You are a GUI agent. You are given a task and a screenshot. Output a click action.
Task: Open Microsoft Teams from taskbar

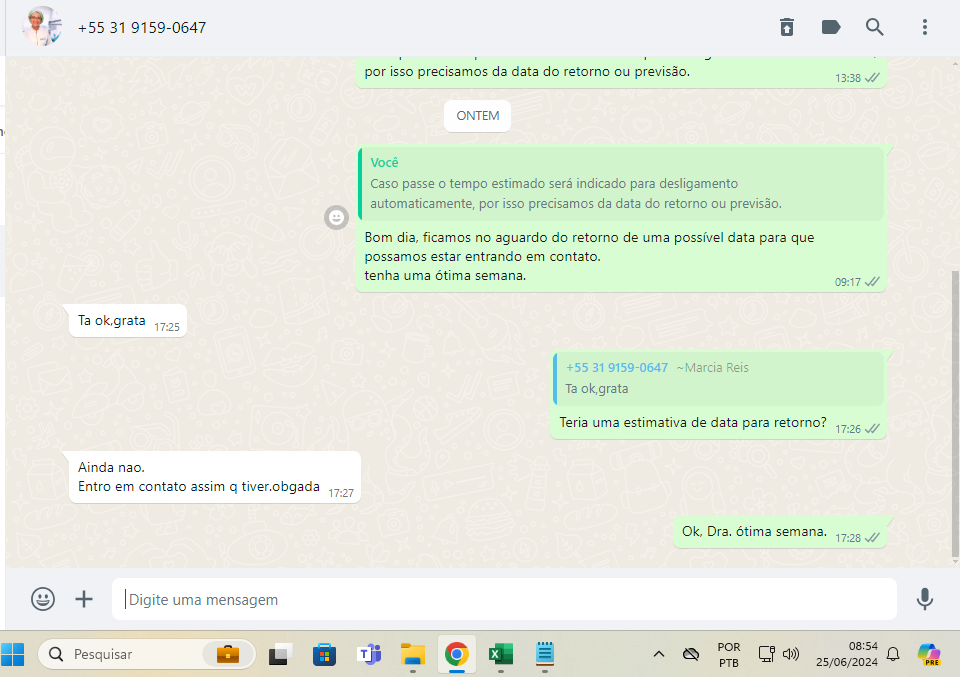click(369, 654)
